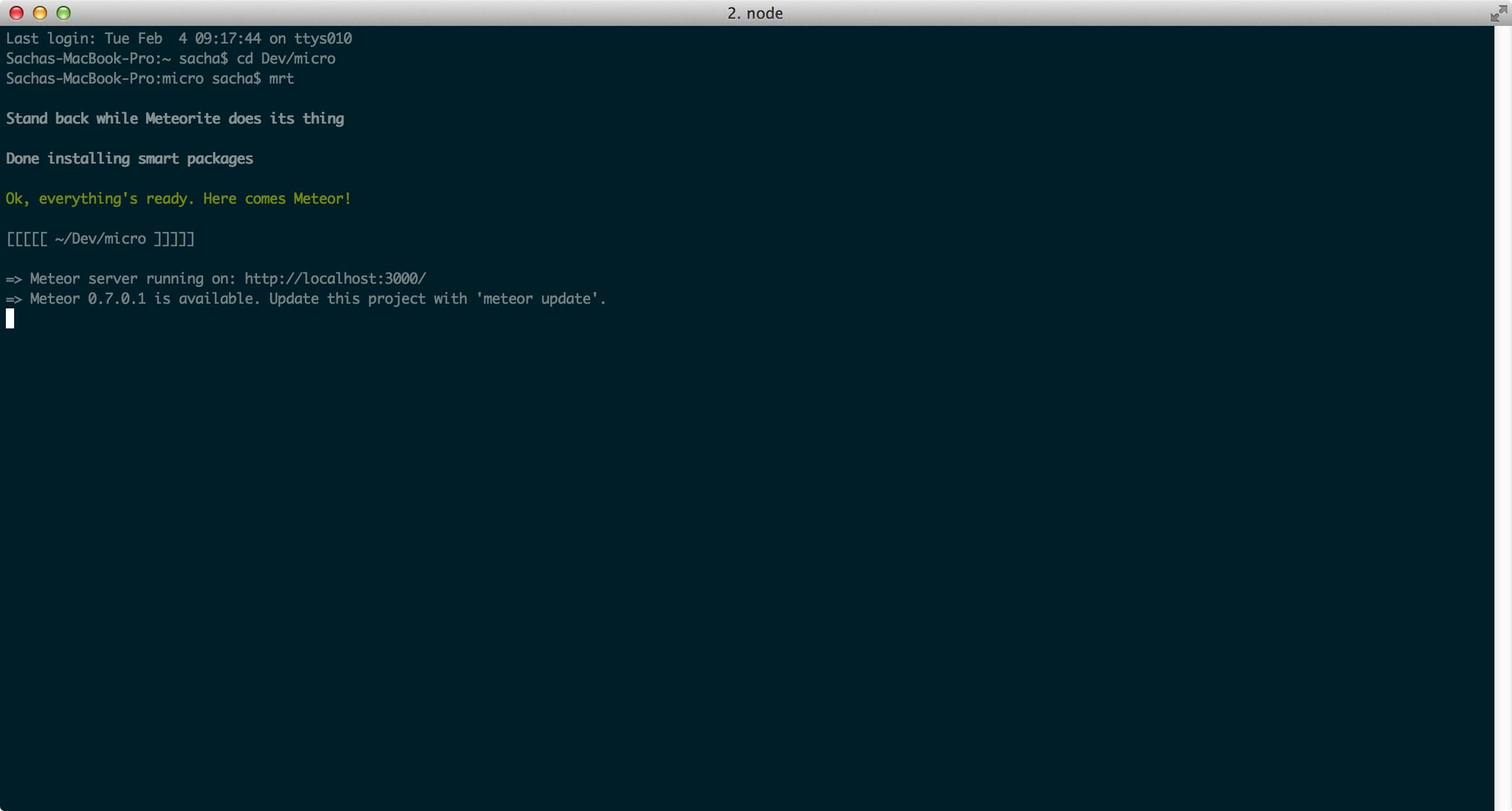Click the quoted 'meteor update' command text
This screenshot has width=1512, height=811.
tap(537, 298)
